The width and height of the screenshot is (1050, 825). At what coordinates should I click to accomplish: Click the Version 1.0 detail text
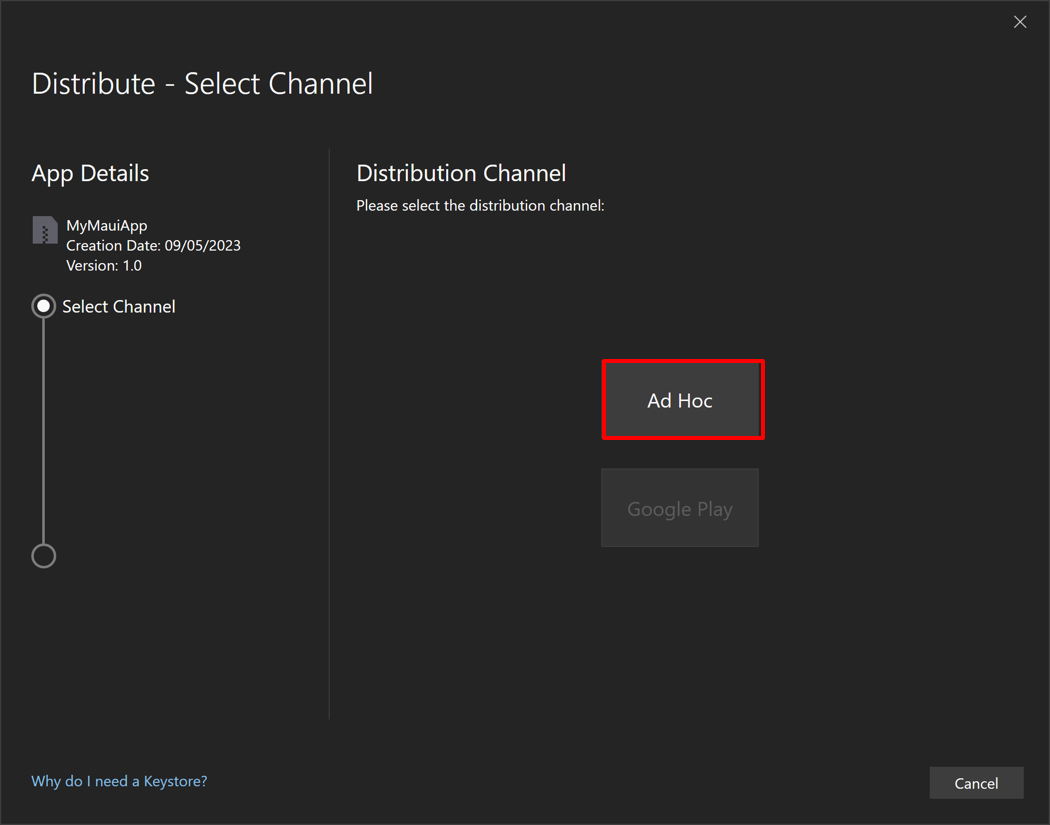(103, 265)
